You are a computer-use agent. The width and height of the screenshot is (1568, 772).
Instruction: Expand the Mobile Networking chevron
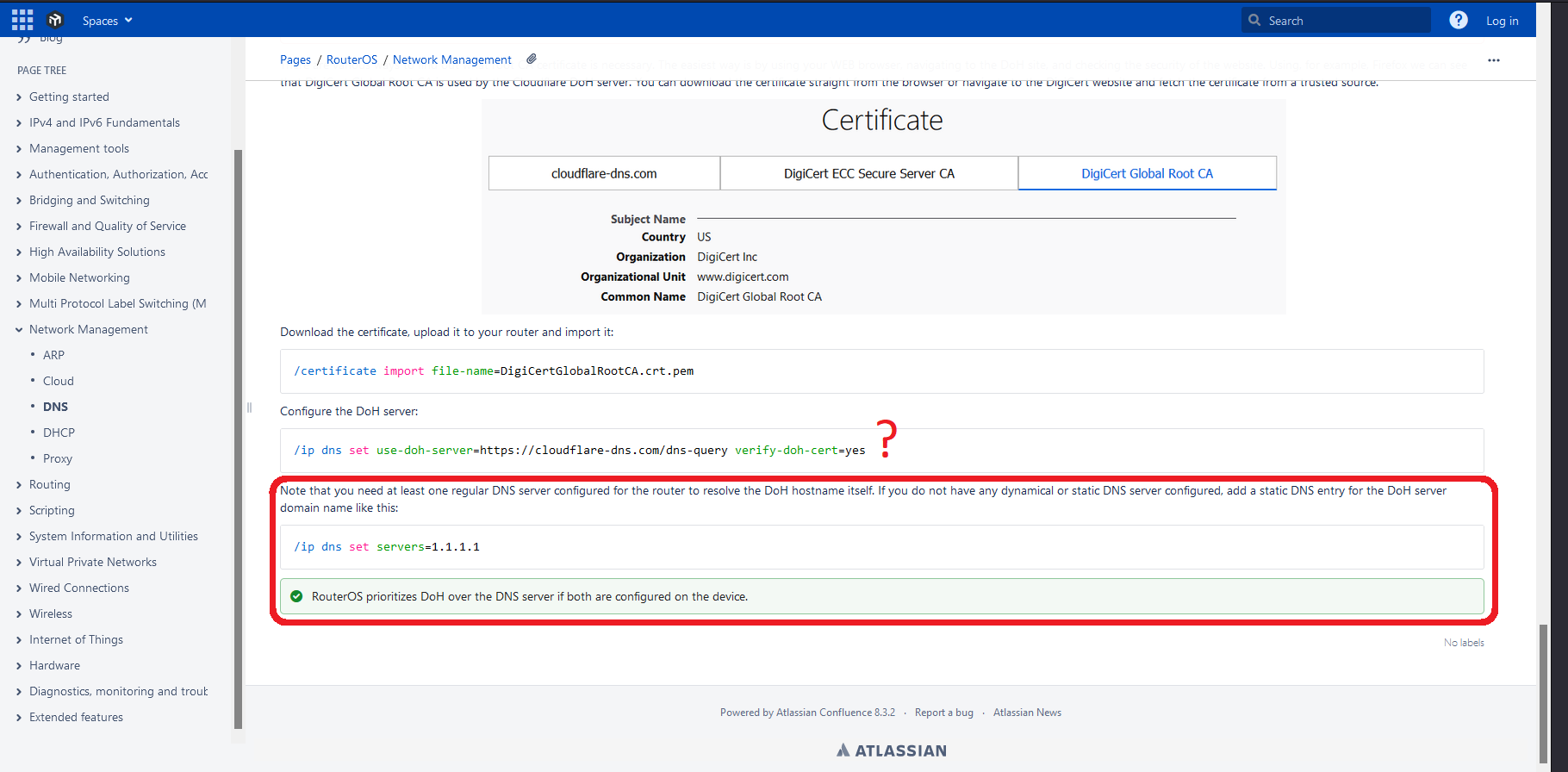19,278
